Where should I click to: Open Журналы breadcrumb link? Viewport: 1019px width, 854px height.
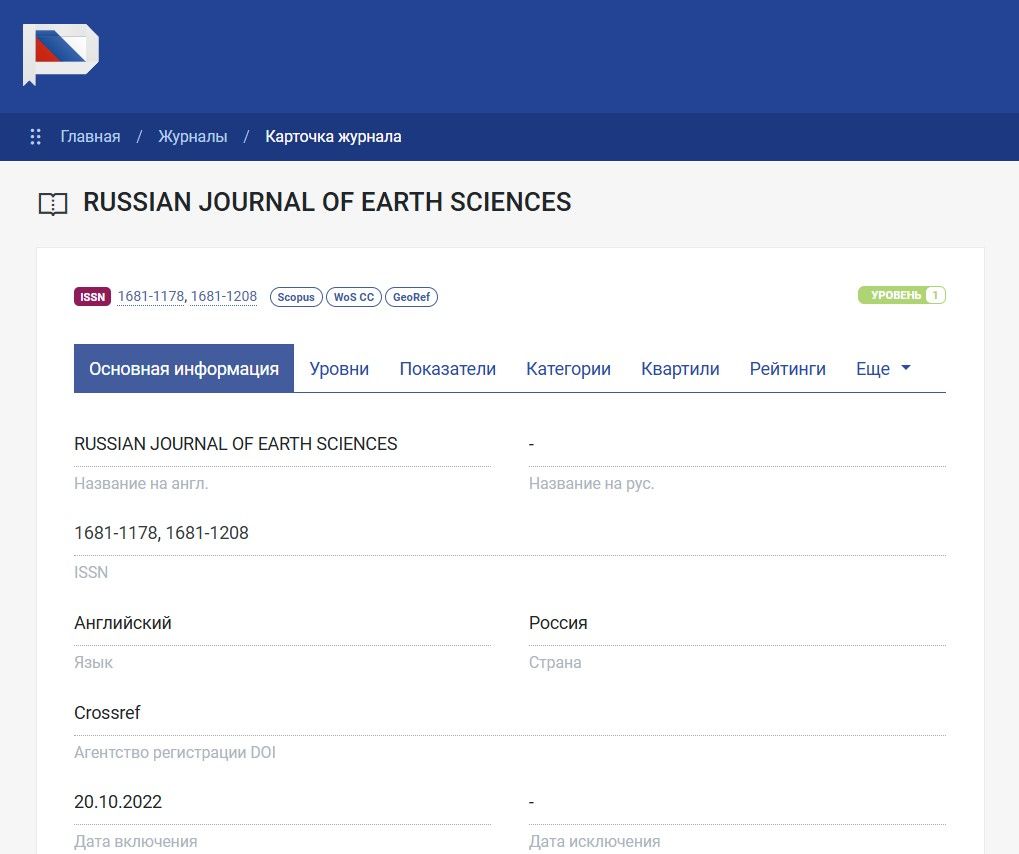[192, 137]
